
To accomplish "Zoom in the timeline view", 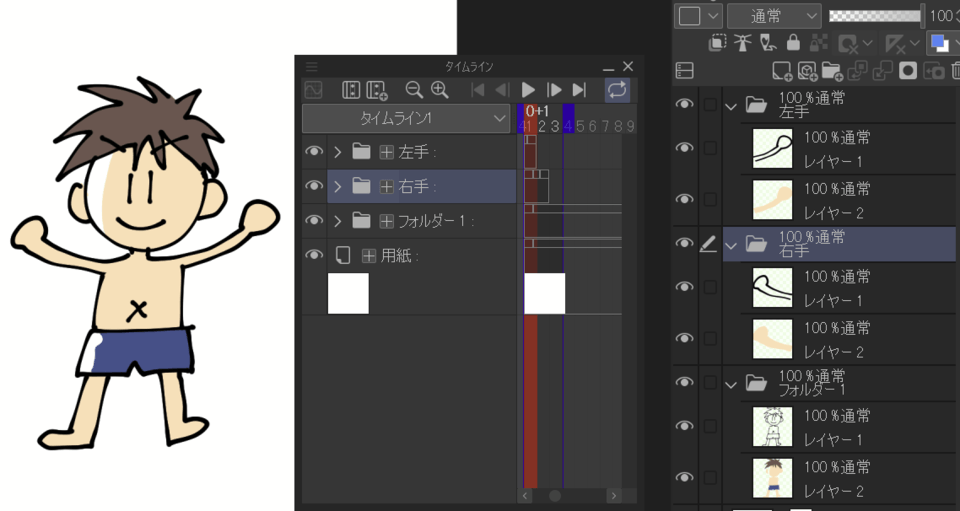I will coord(440,90).
